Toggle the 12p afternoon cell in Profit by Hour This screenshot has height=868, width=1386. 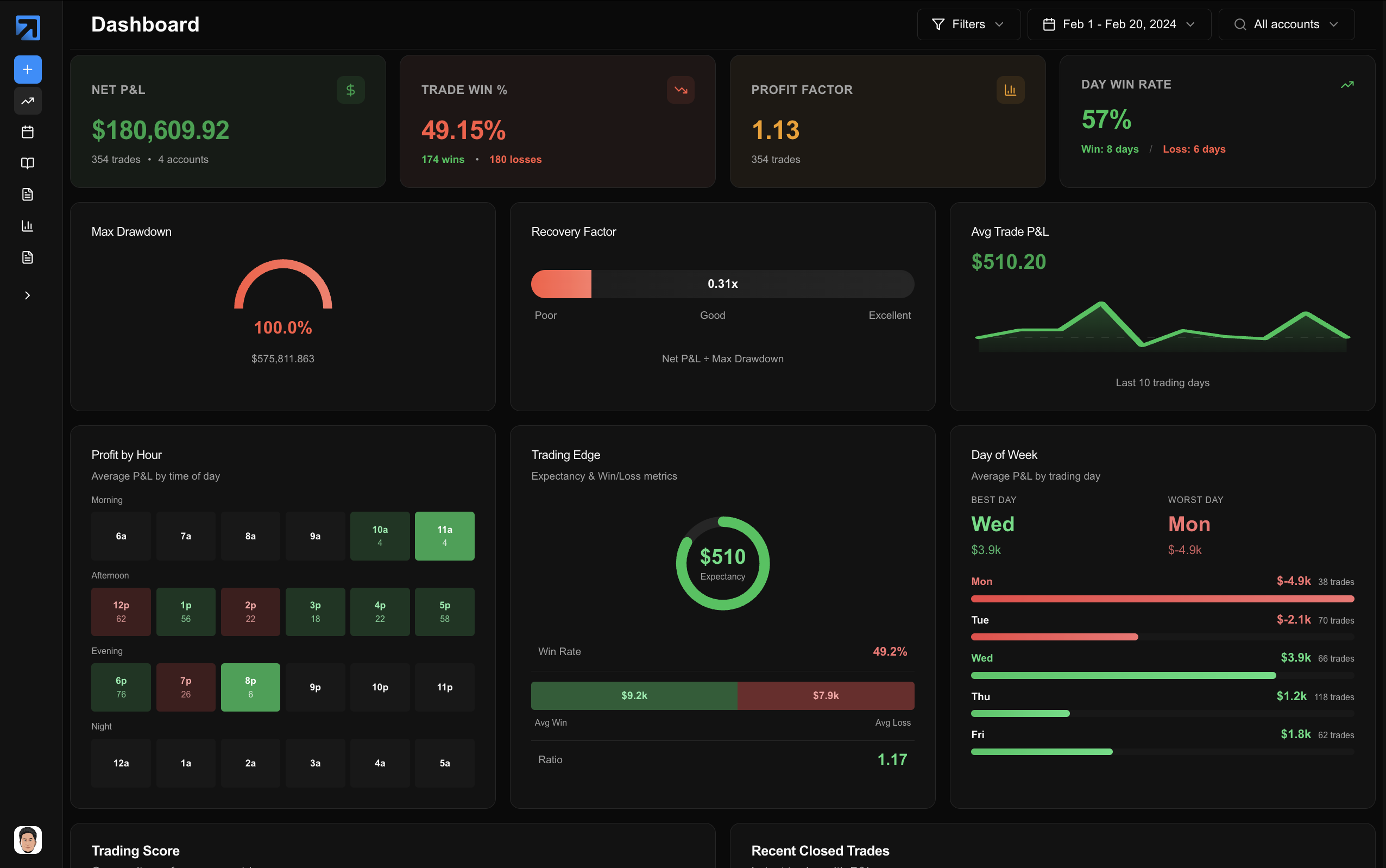pyautogui.click(x=121, y=612)
